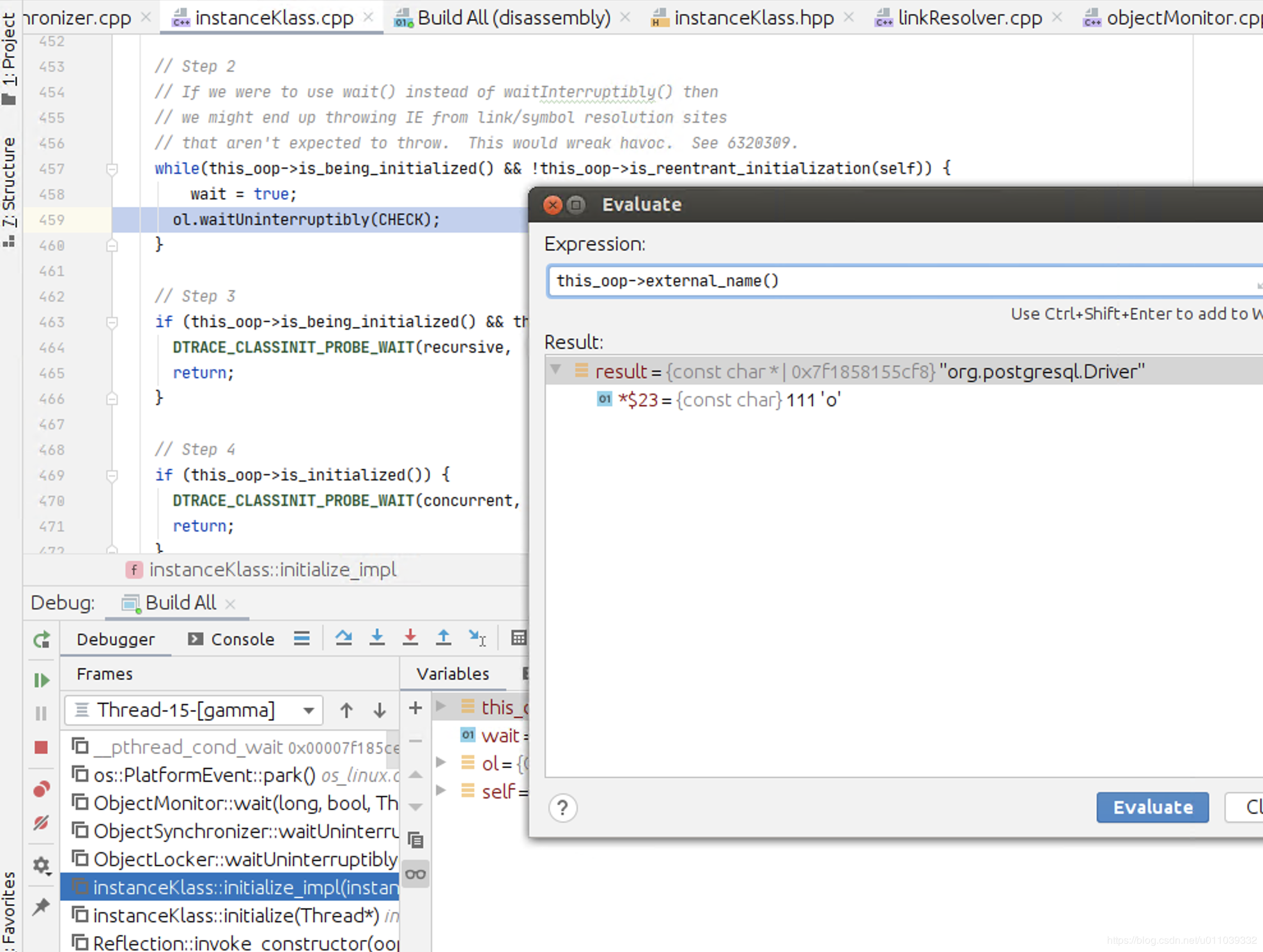Open help in Evaluate dialog
Viewport: 1263px width, 952px height.
click(x=562, y=808)
